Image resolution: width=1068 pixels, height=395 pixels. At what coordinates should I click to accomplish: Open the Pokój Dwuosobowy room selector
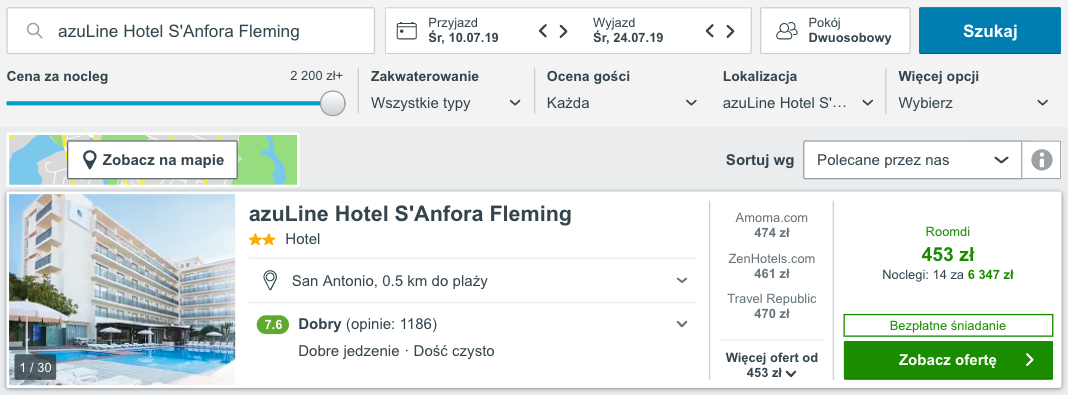835,31
